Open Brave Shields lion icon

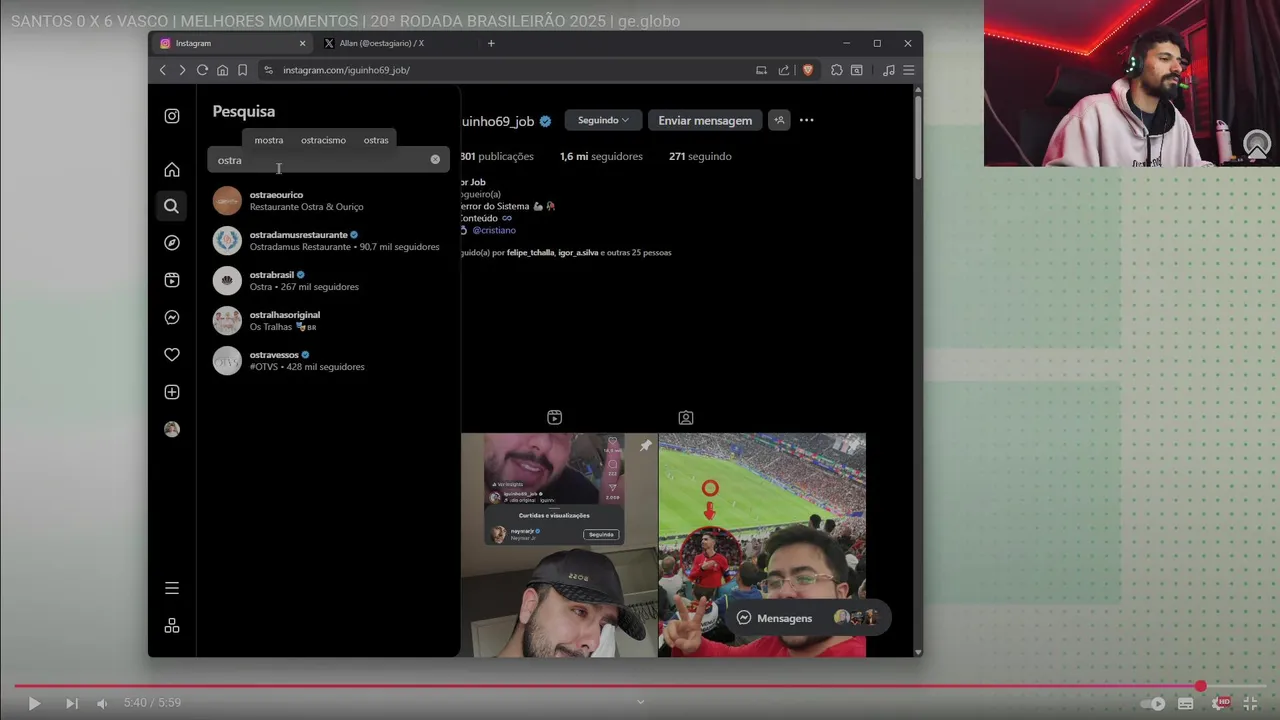click(808, 70)
